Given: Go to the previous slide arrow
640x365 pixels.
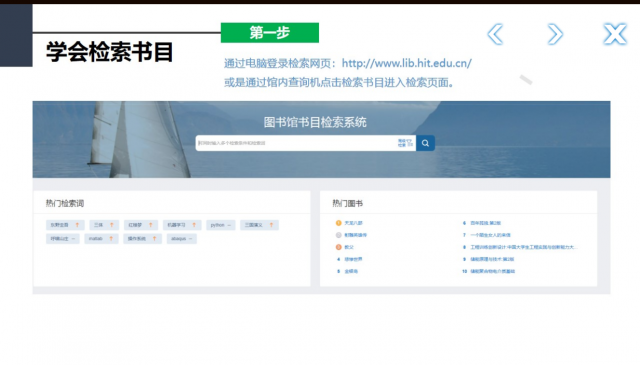Looking at the screenshot, I should point(496,34).
